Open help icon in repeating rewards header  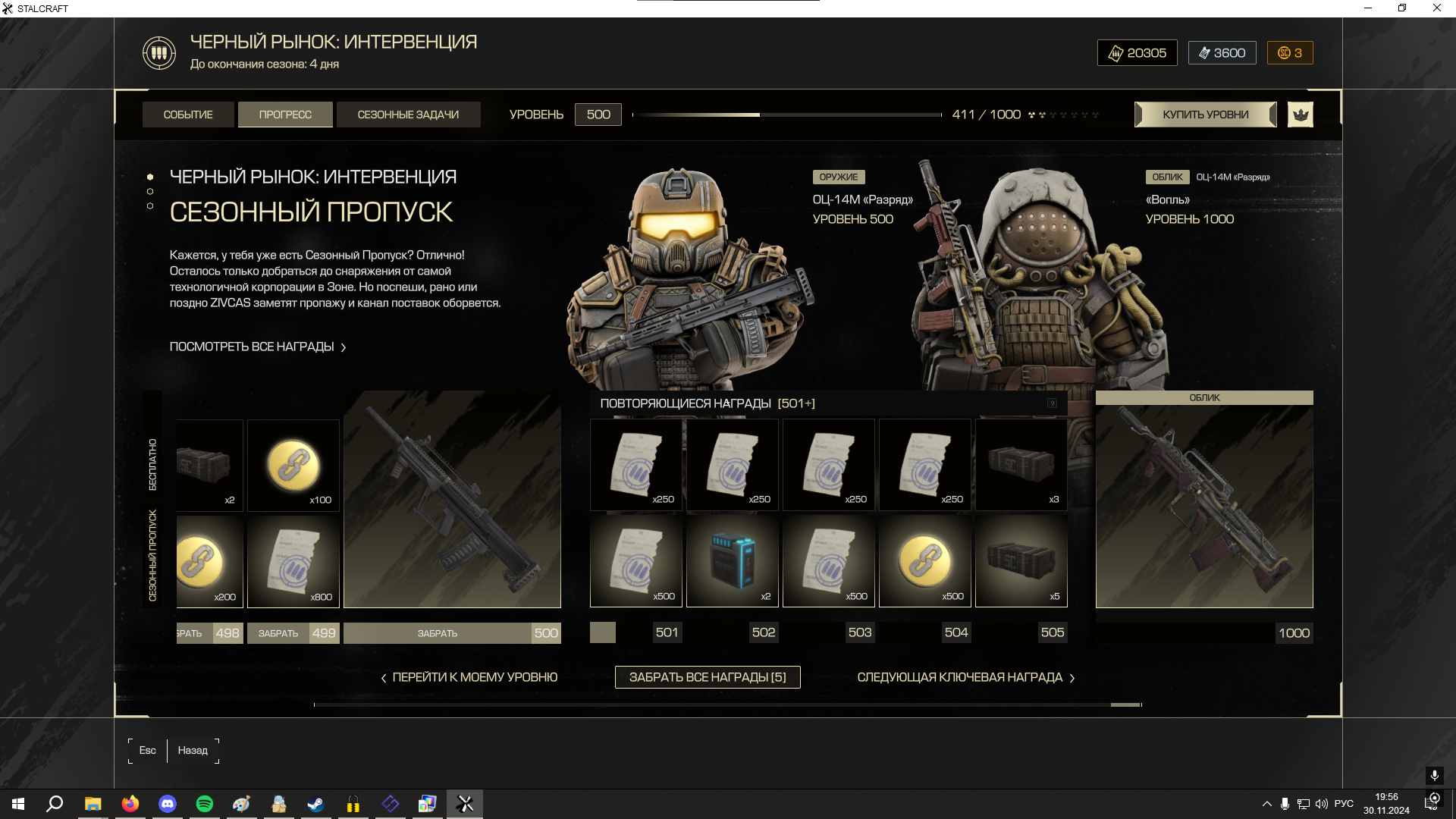[x=1052, y=403]
